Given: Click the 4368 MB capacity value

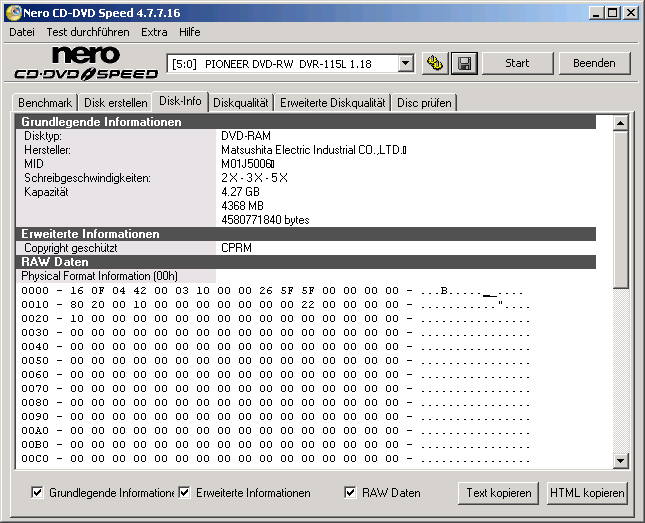Looking at the screenshot, I should pyautogui.click(x=242, y=206).
